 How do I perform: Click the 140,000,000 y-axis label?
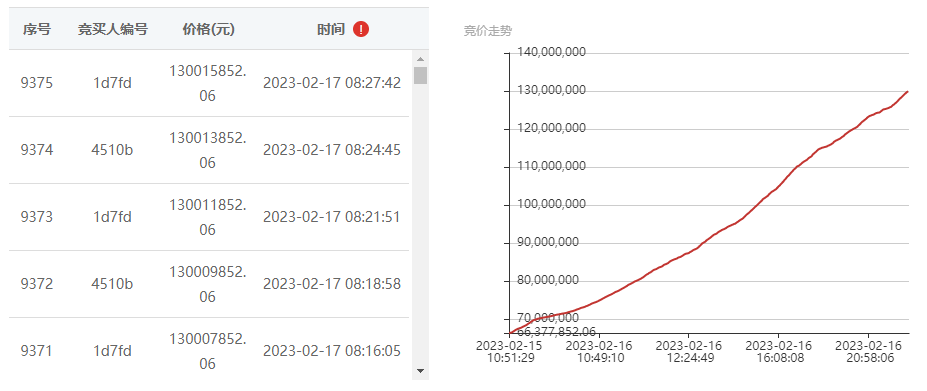tap(552, 52)
